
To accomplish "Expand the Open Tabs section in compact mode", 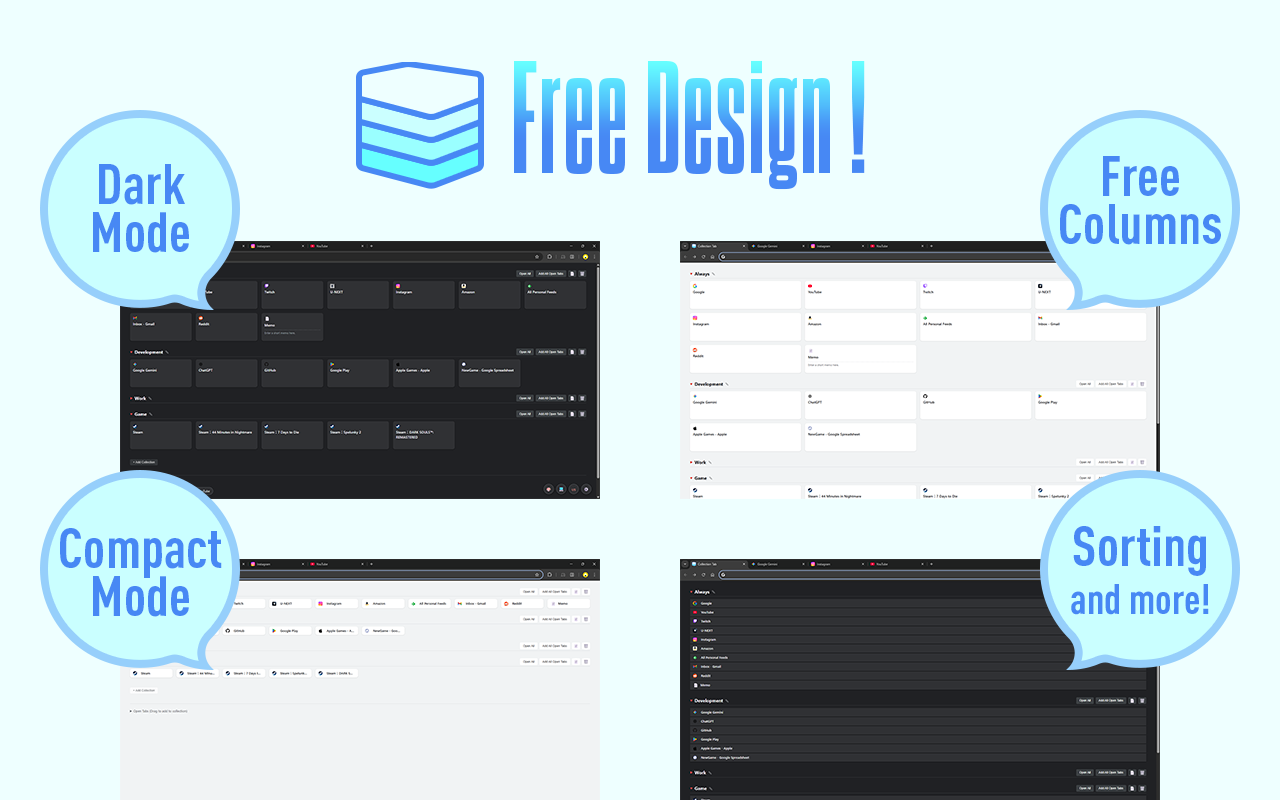I will pos(132,711).
